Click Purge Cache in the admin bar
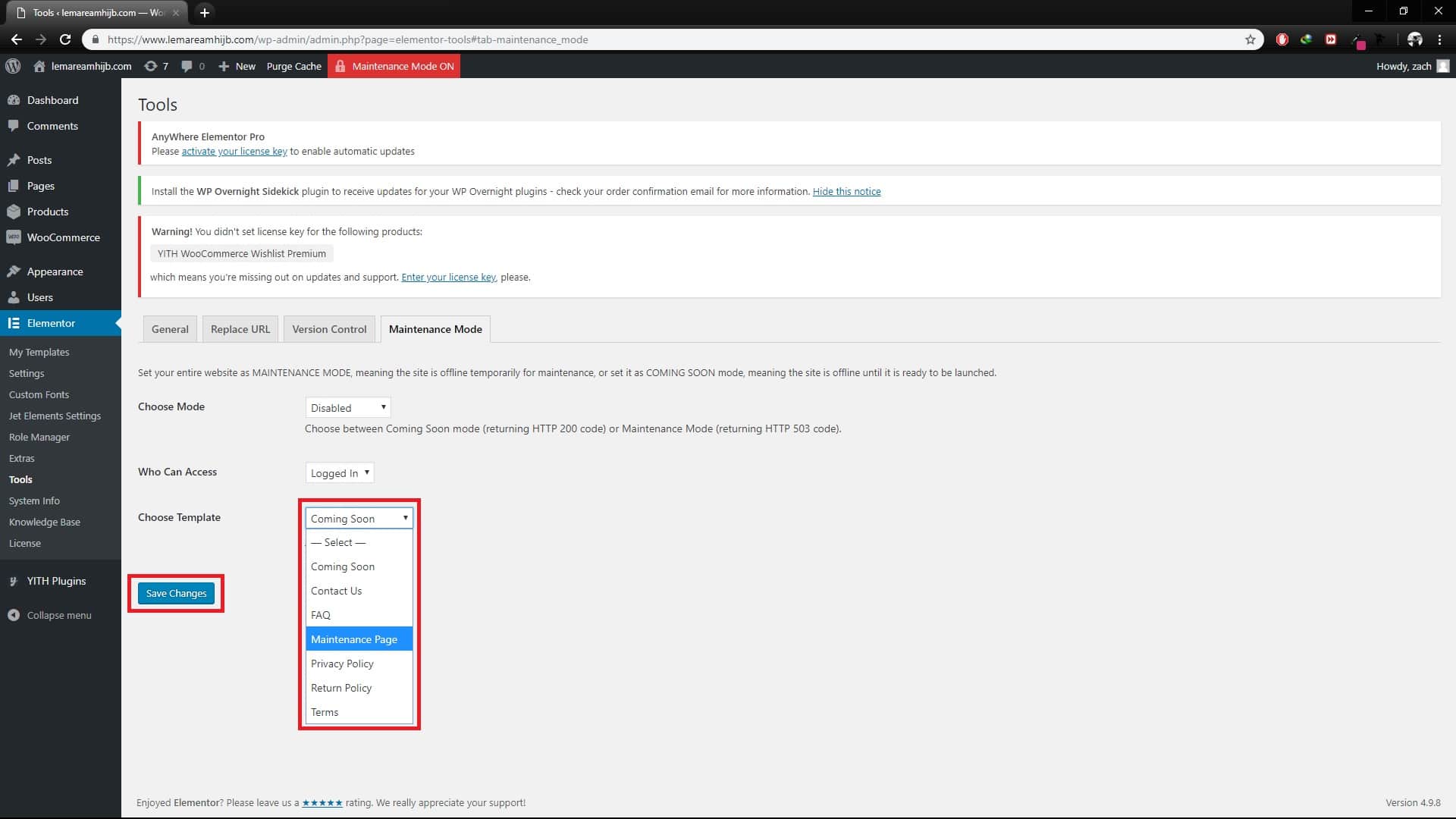 tap(293, 66)
